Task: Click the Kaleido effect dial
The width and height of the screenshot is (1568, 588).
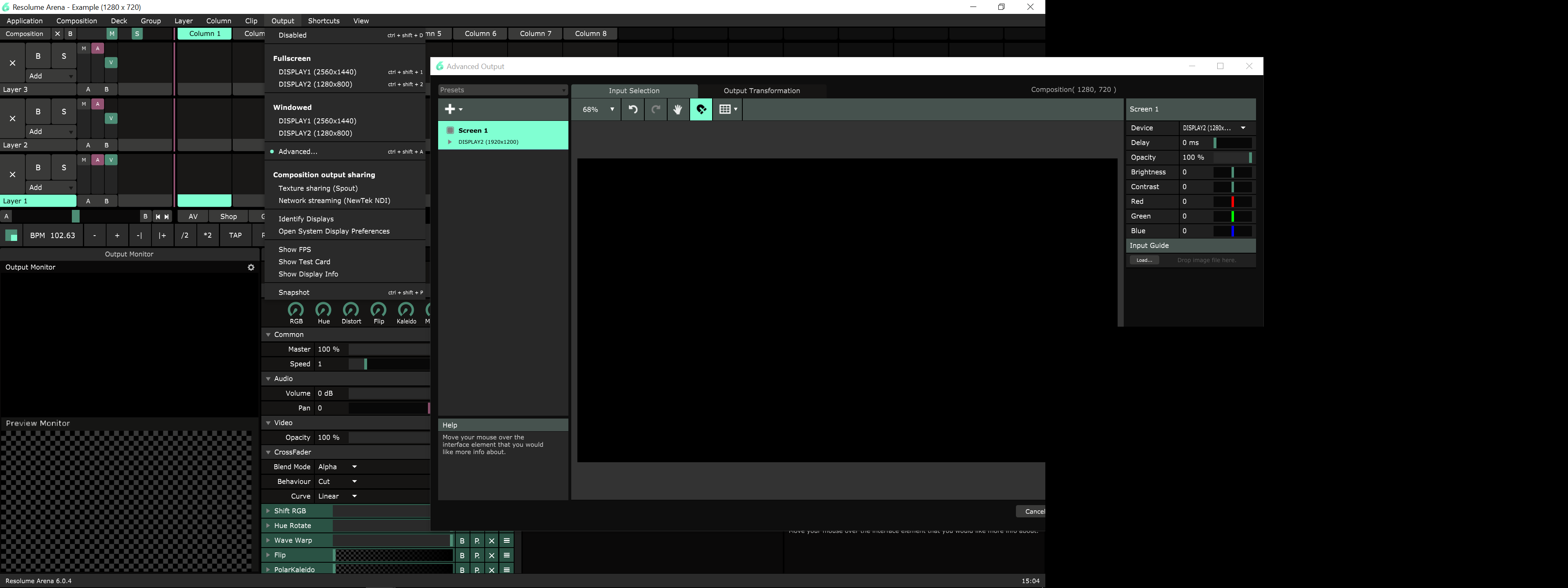Action: coord(406,310)
